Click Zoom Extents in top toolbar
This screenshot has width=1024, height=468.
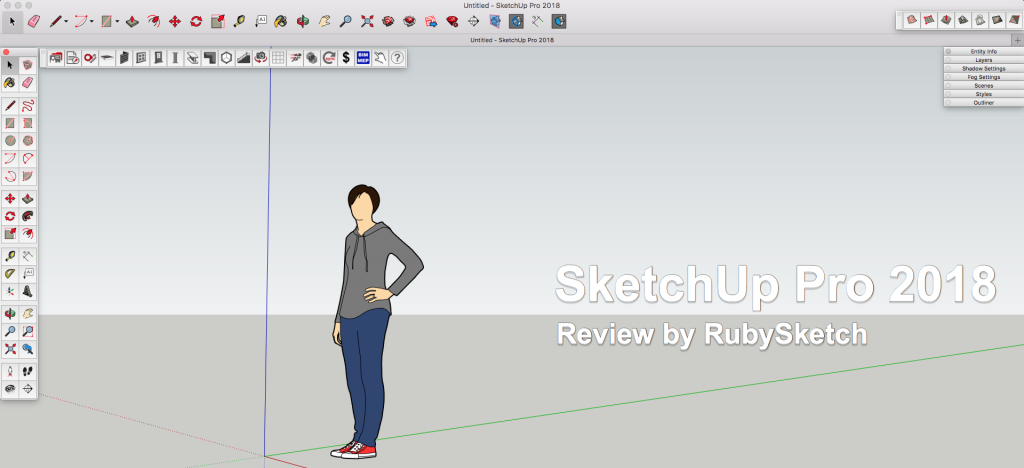pos(367,21)
